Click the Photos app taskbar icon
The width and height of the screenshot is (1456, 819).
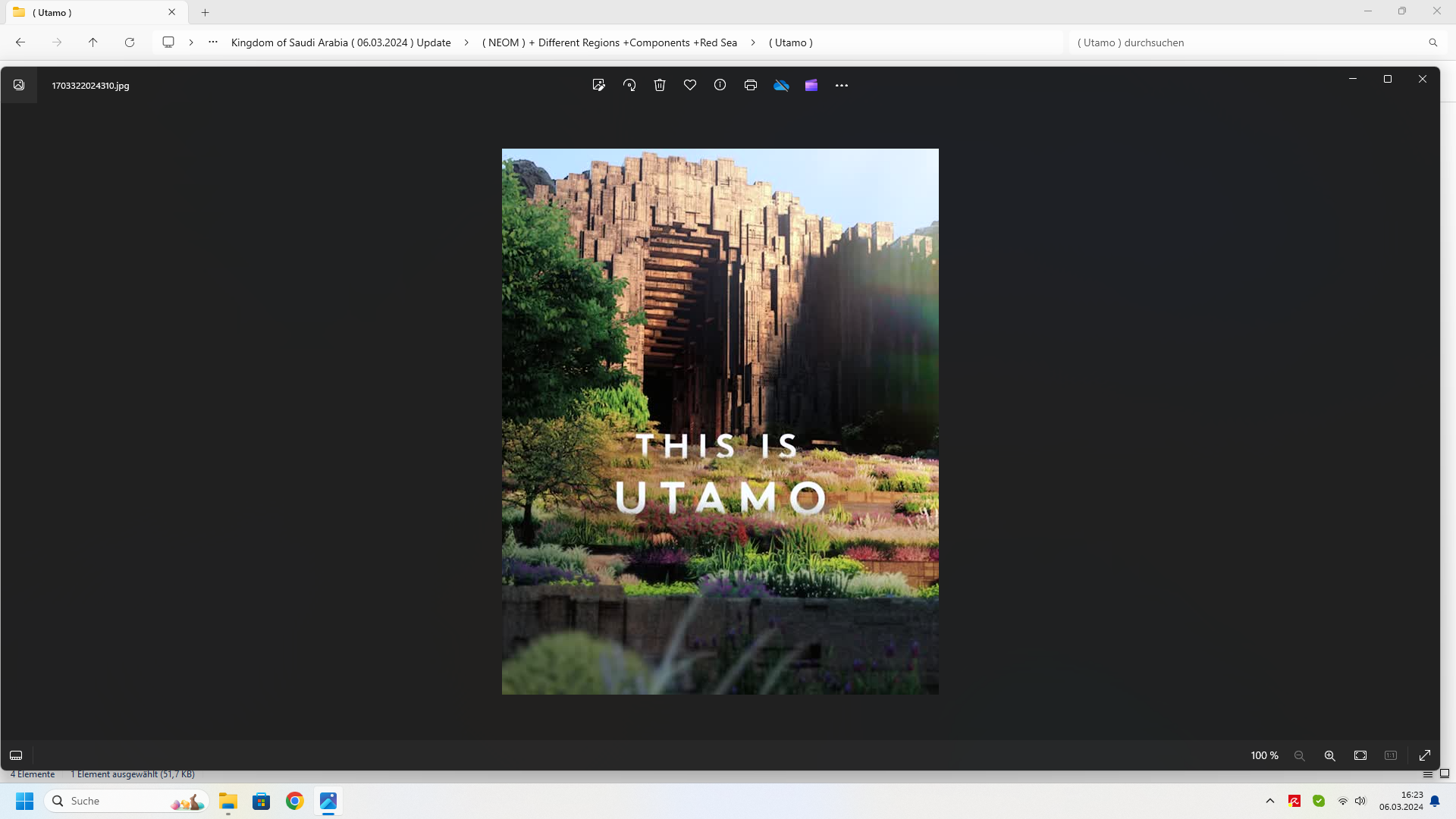(x=328, y=801)
